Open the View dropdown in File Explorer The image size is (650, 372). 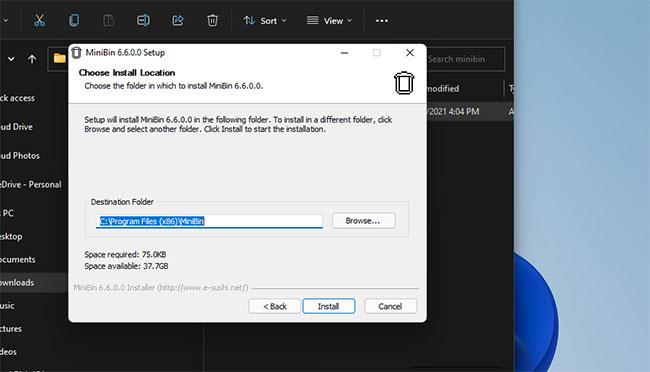329,20
